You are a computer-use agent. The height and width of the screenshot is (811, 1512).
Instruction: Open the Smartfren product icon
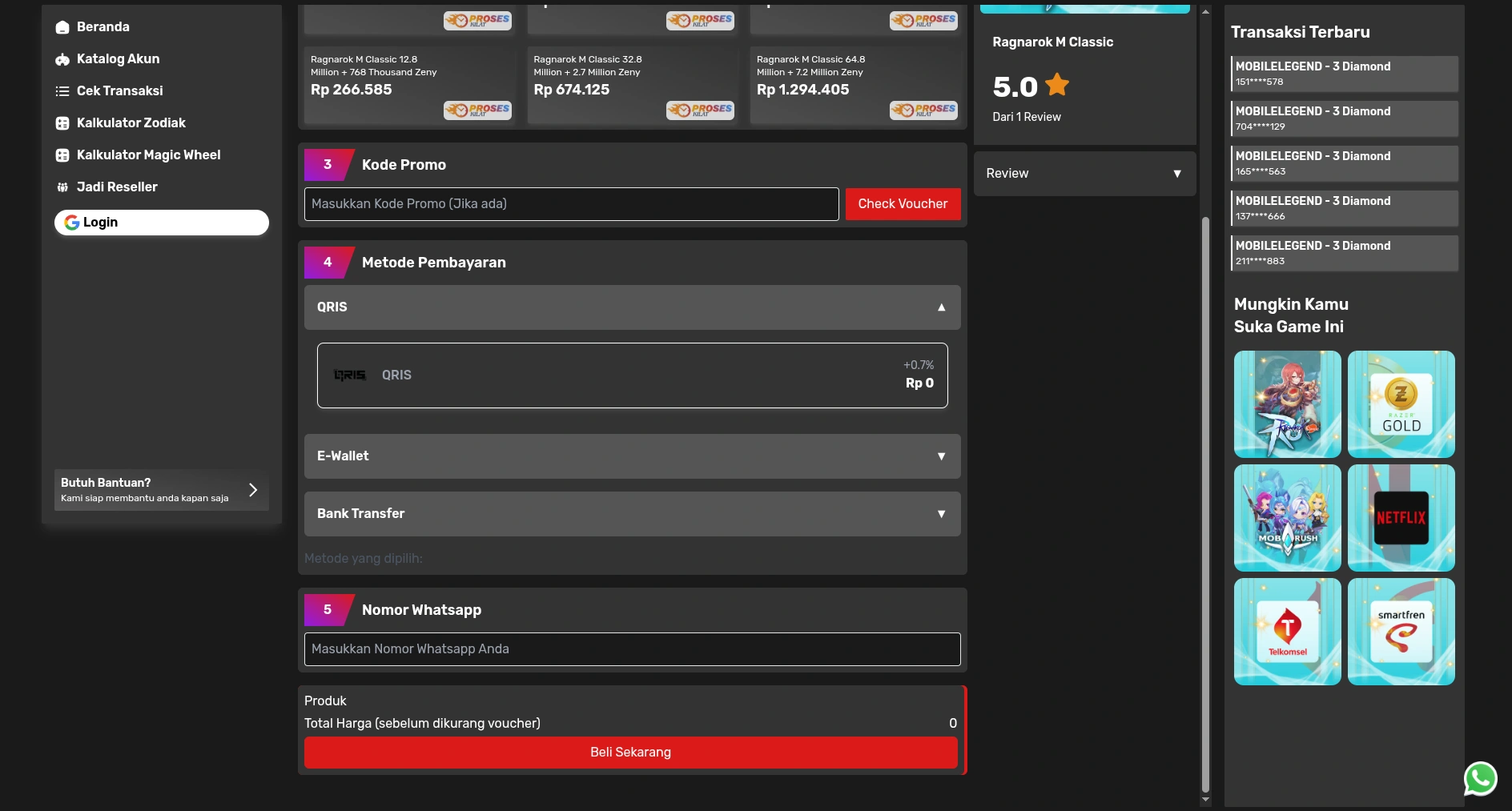pyautogui.click(x=1401, y=632)
